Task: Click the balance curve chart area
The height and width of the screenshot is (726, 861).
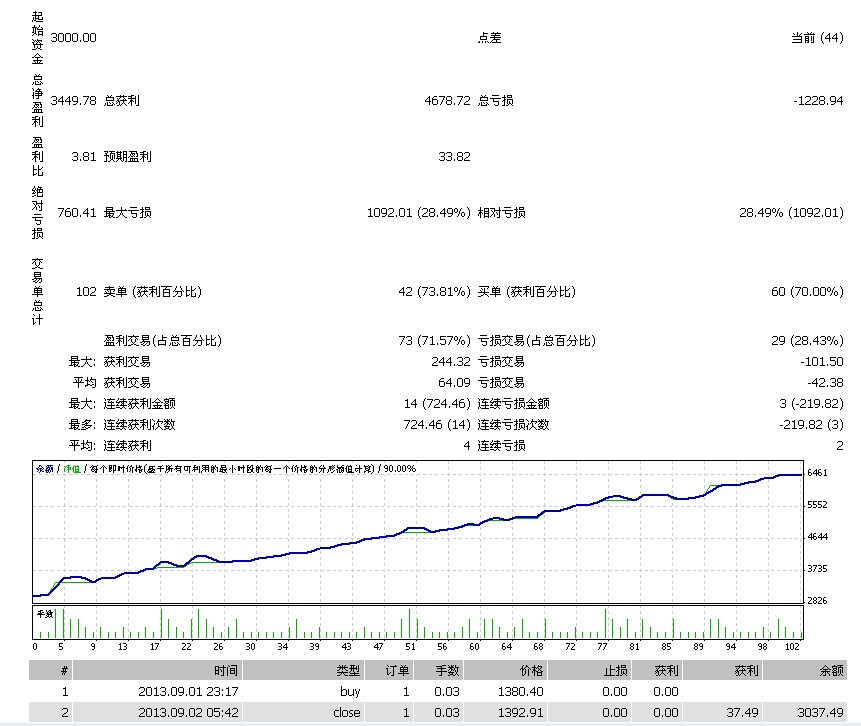Action: pyautogui.click(x=418, y=532)
